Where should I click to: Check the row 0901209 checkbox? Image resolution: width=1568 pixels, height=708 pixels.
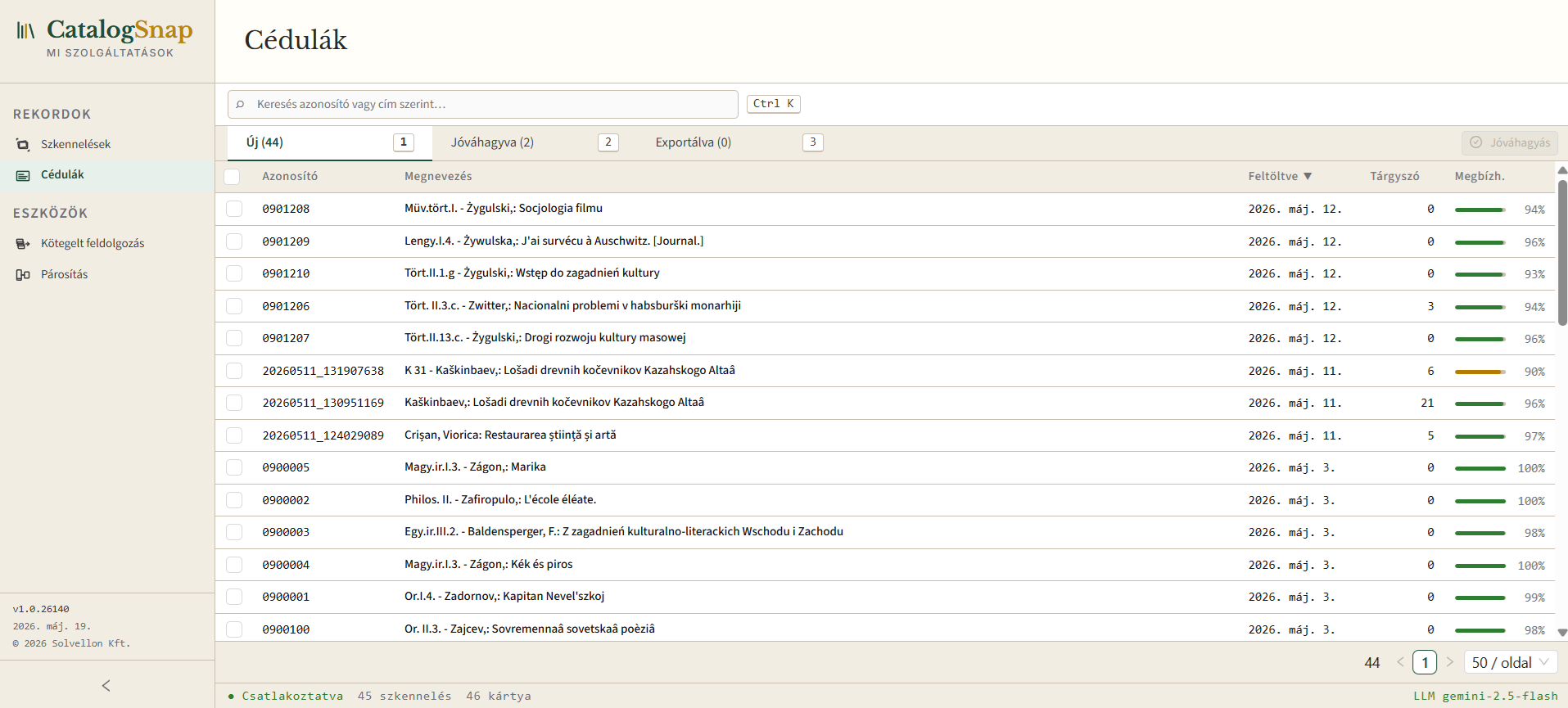(234, 241)
